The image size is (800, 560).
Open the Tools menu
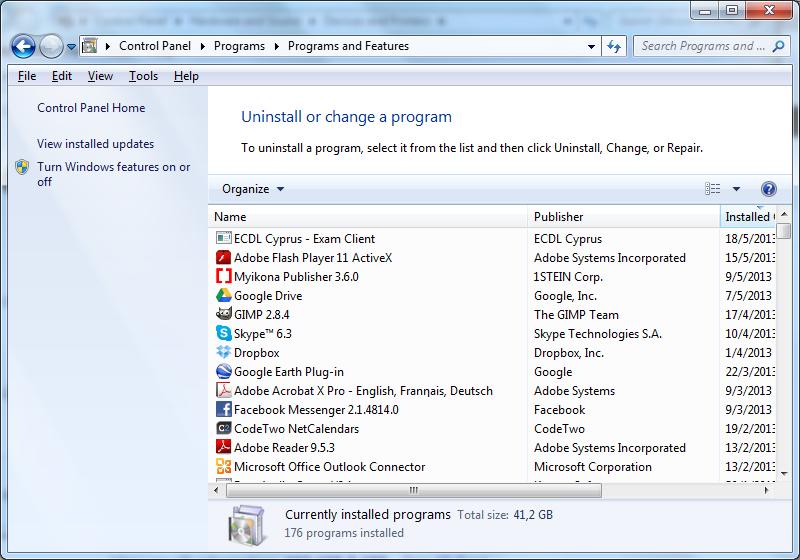143,76
